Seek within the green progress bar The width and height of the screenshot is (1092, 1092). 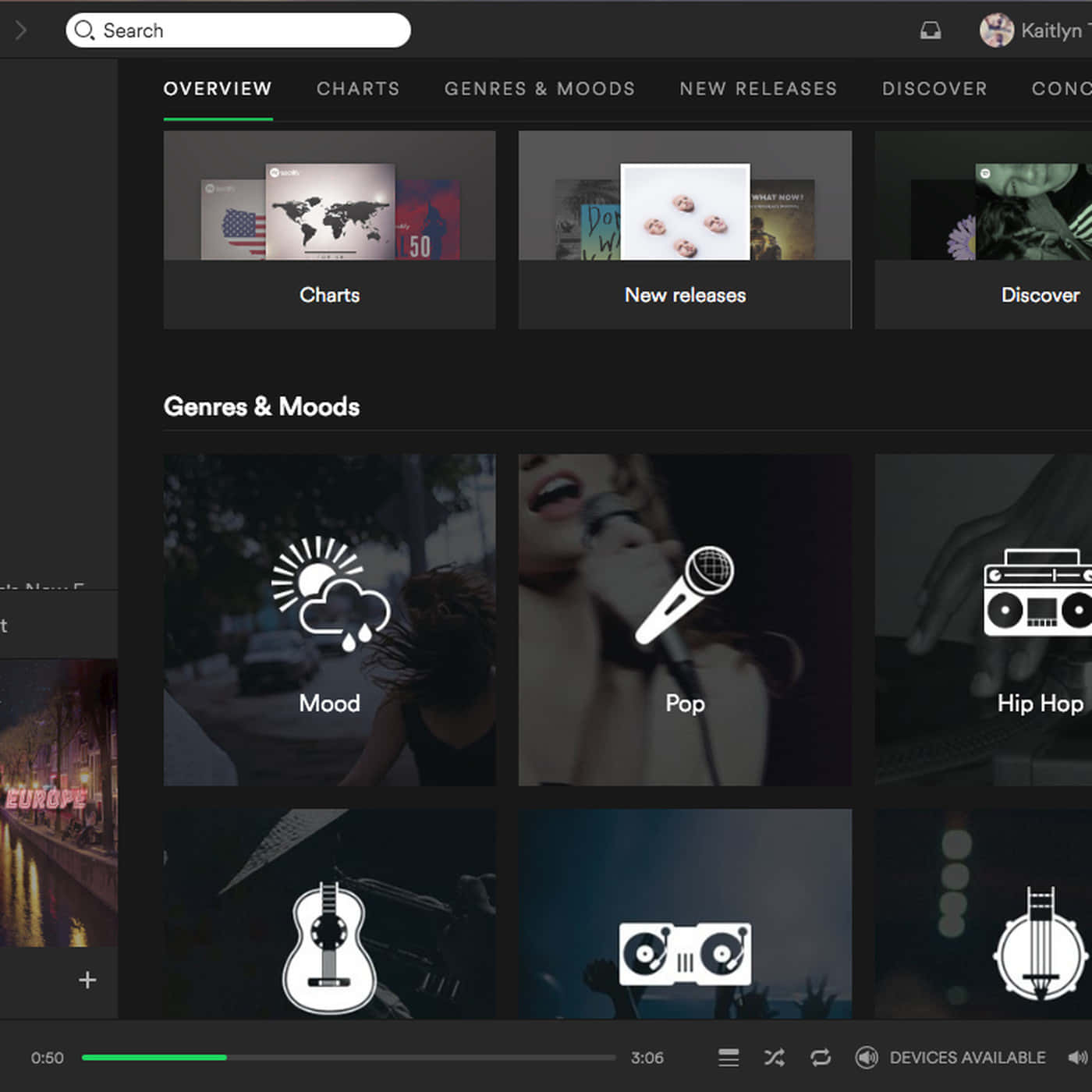[x=349, y=1058]
